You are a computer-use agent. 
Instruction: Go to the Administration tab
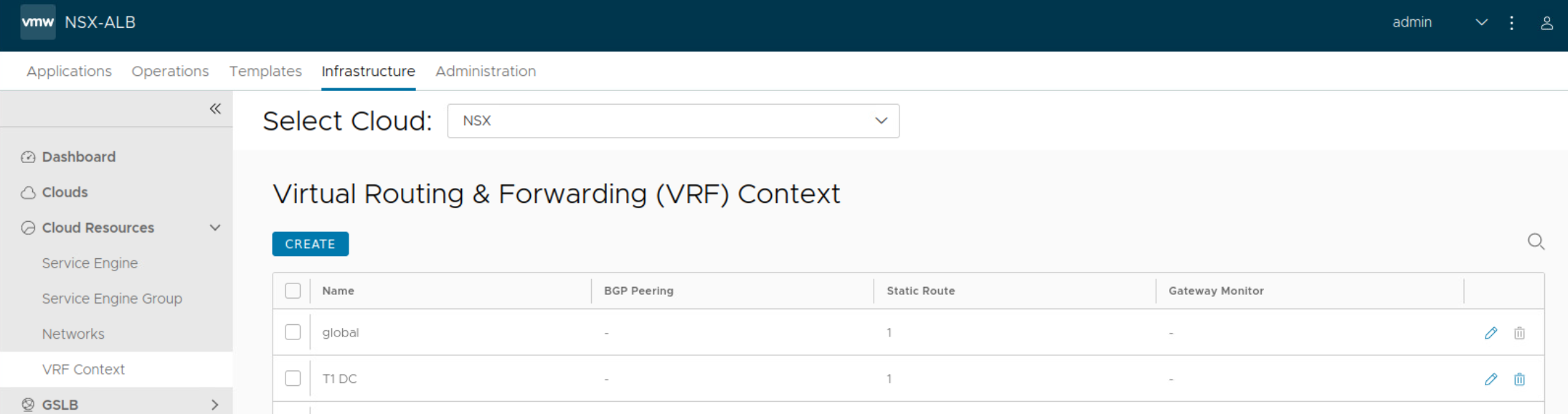(486, 71)
